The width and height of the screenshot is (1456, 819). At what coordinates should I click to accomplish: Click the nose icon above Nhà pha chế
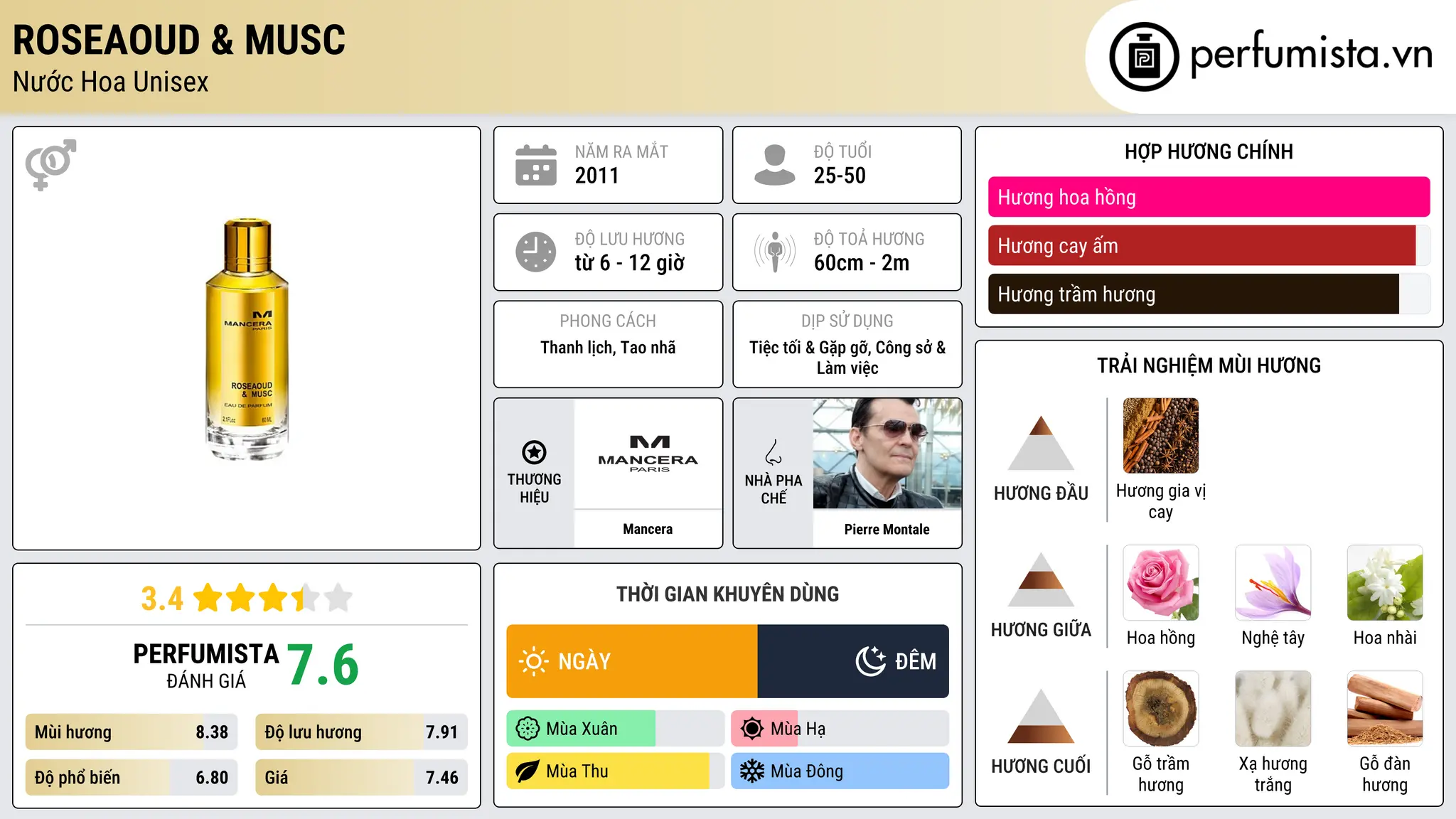tap(773, 452)
